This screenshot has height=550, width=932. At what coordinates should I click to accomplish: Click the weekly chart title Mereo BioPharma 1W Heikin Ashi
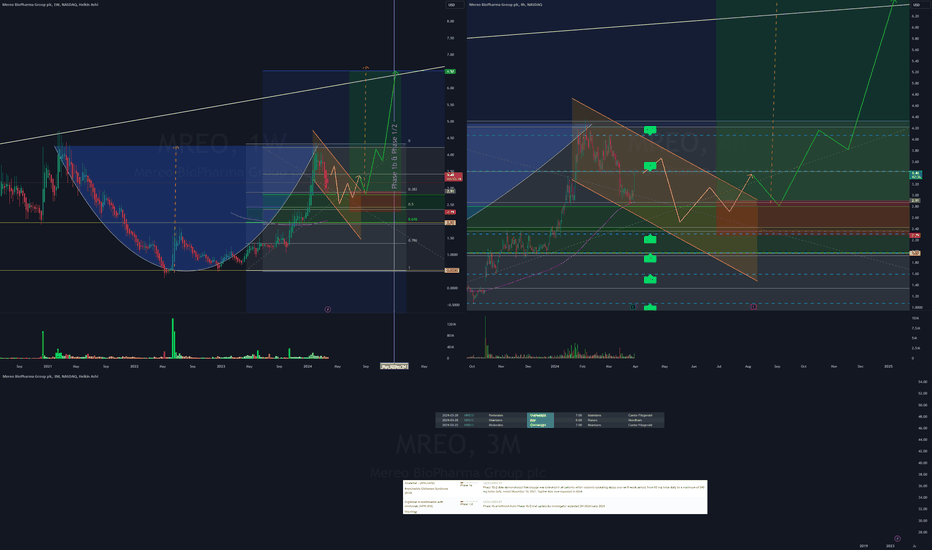(51, 4)
